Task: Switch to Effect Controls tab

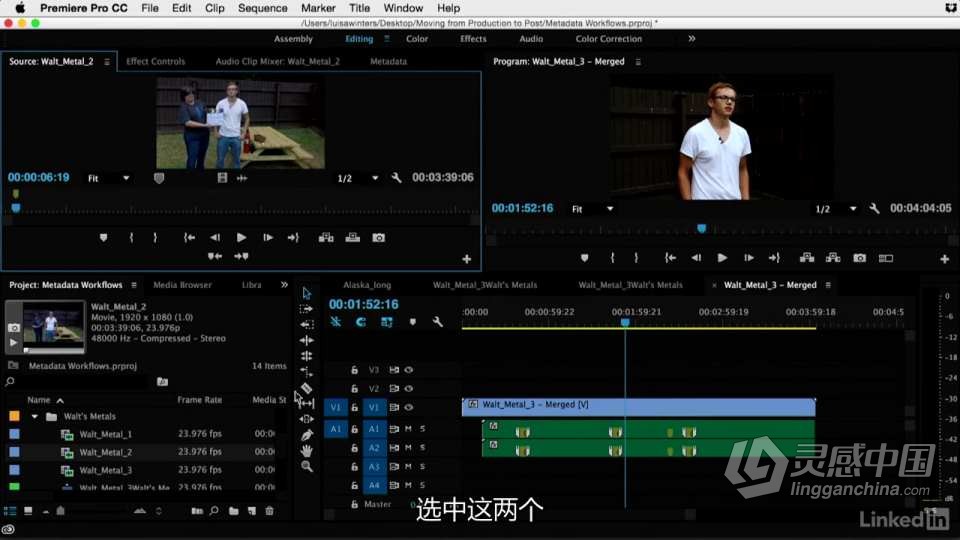Action: pos(156,61)
